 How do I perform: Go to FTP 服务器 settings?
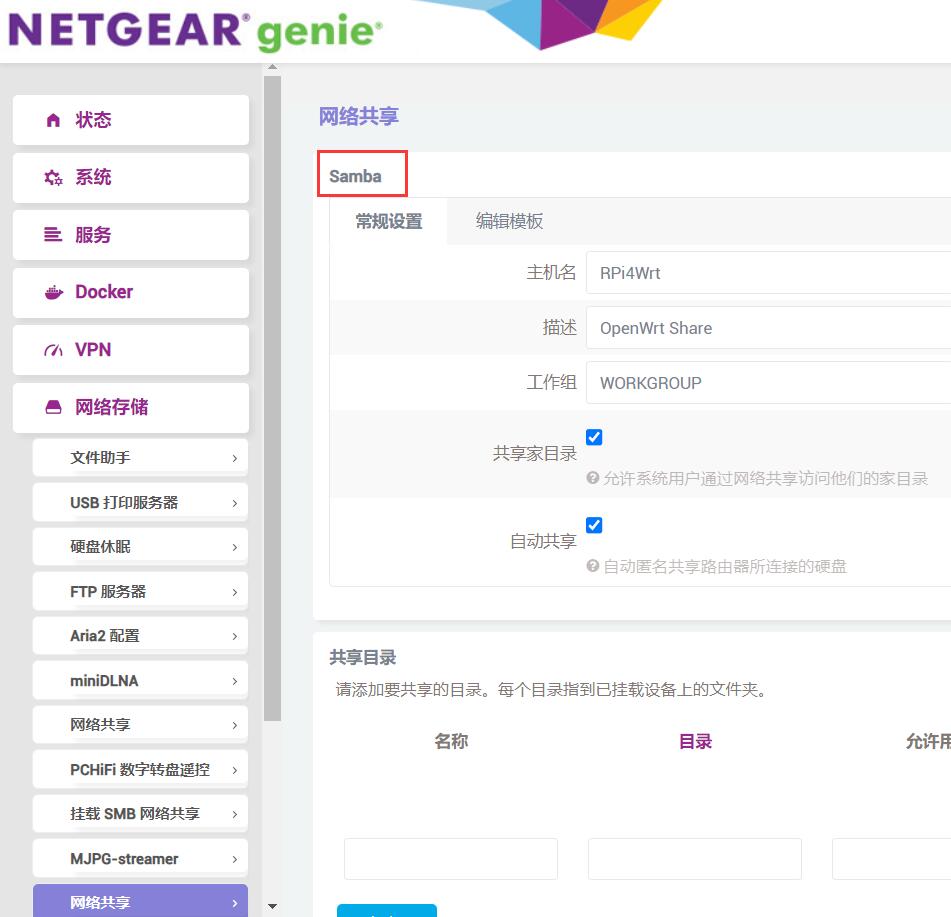pyautogui.click(x=140, y=592)
